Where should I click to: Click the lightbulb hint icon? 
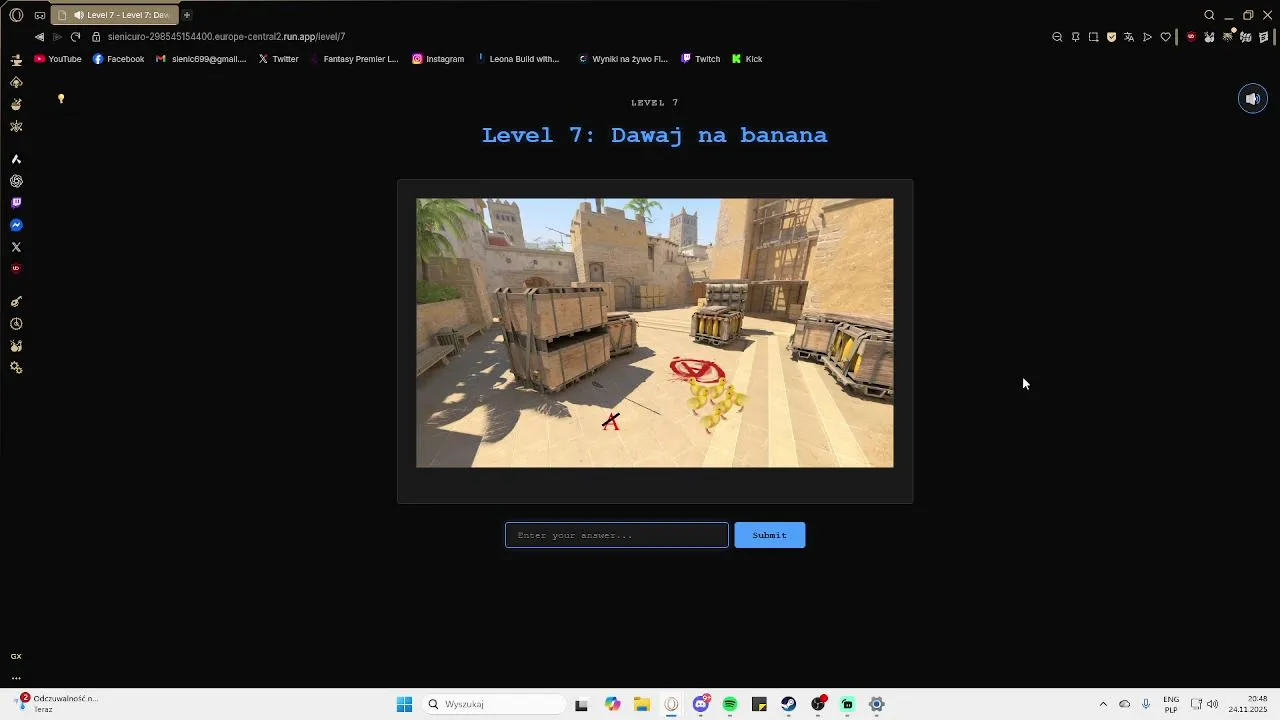pyautogui.click(x=61, y=99)
